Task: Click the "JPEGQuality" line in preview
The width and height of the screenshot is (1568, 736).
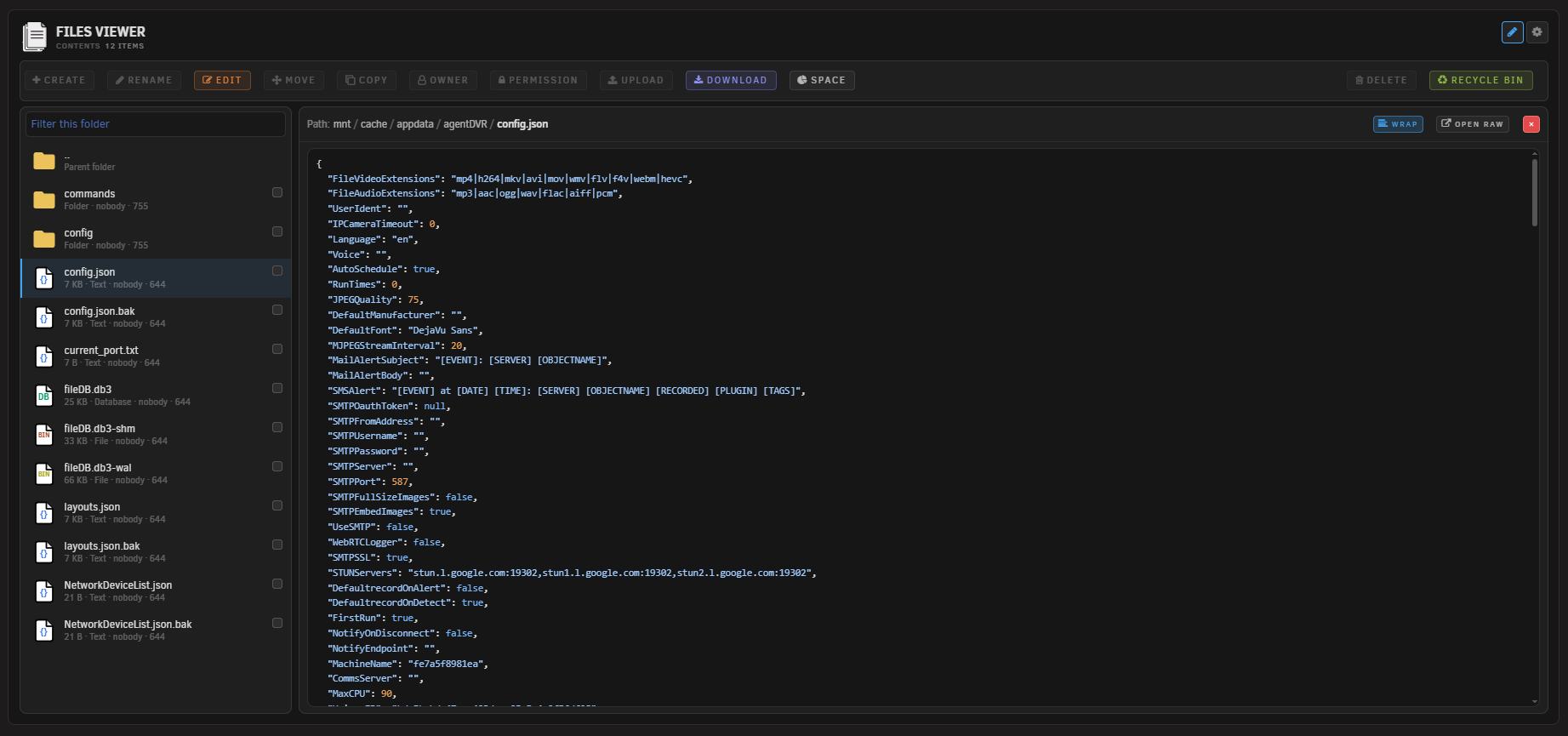Action: pos(375,300)
